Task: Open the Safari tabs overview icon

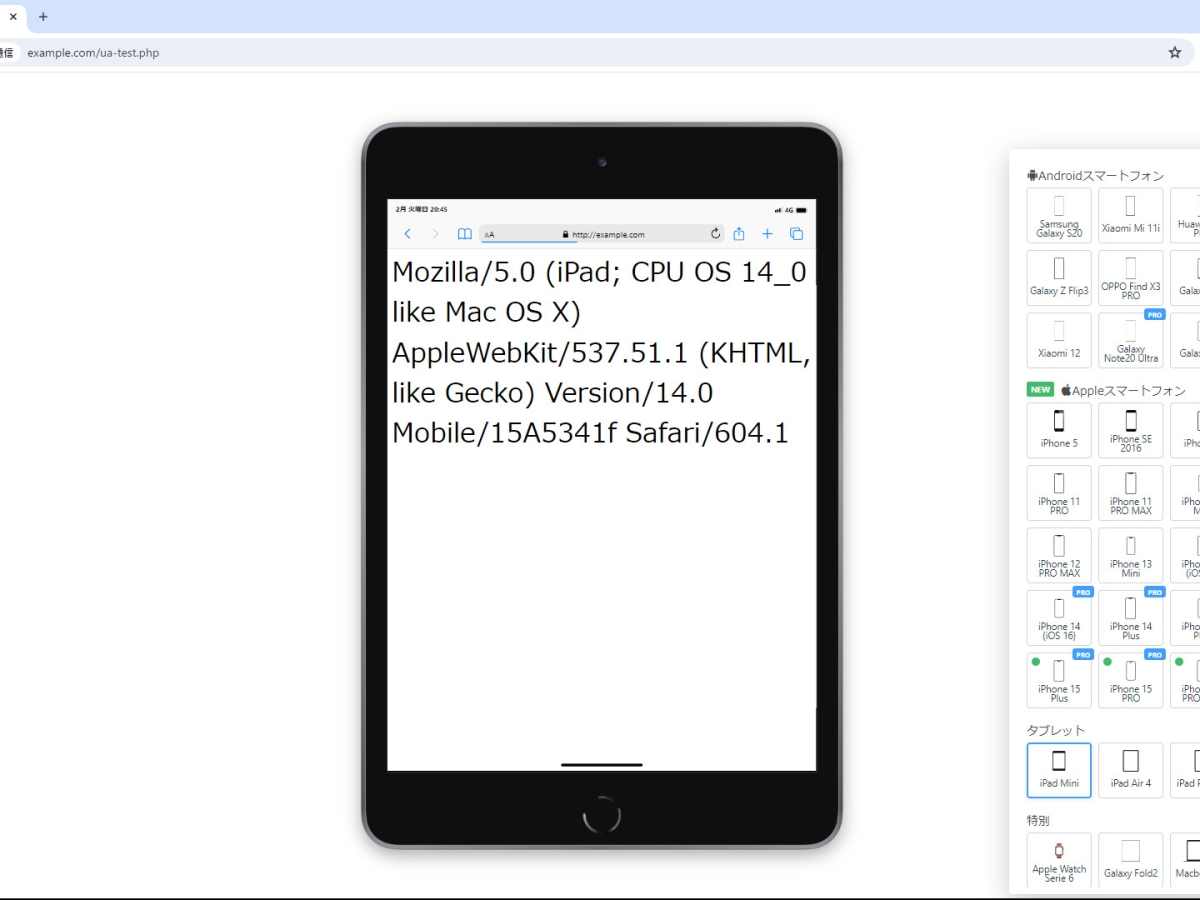Action: click(796, 234)
